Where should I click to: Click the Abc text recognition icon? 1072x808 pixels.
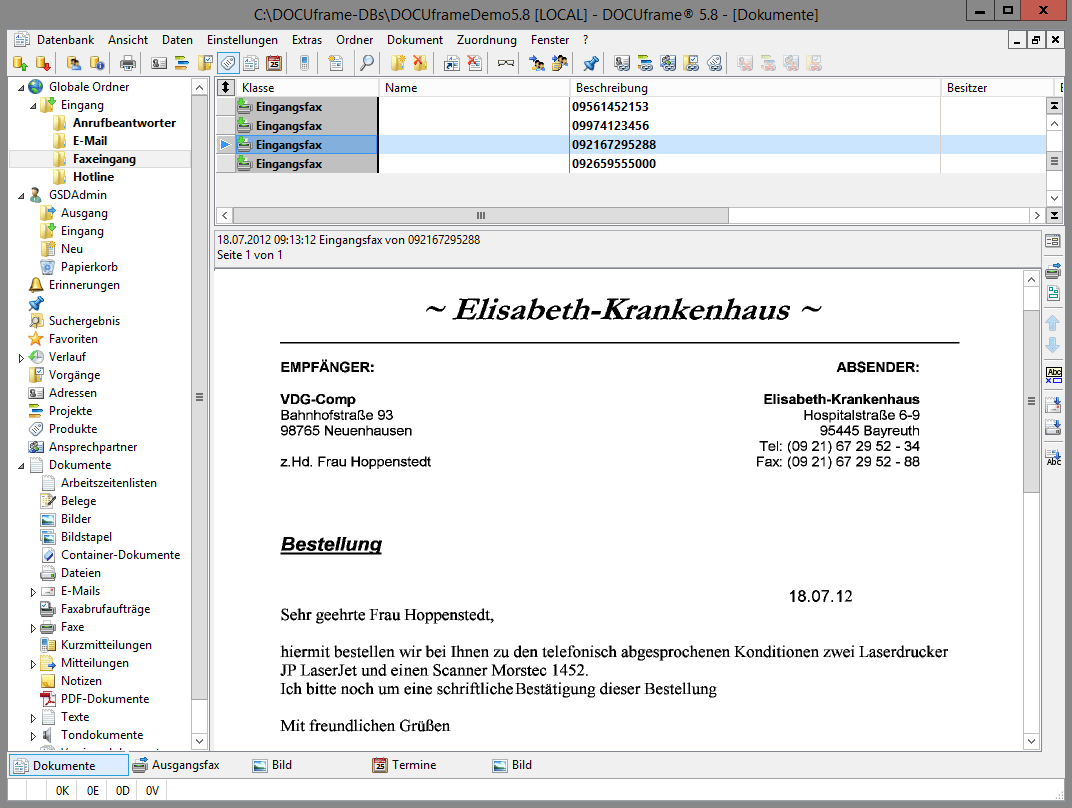(1053, 376)
